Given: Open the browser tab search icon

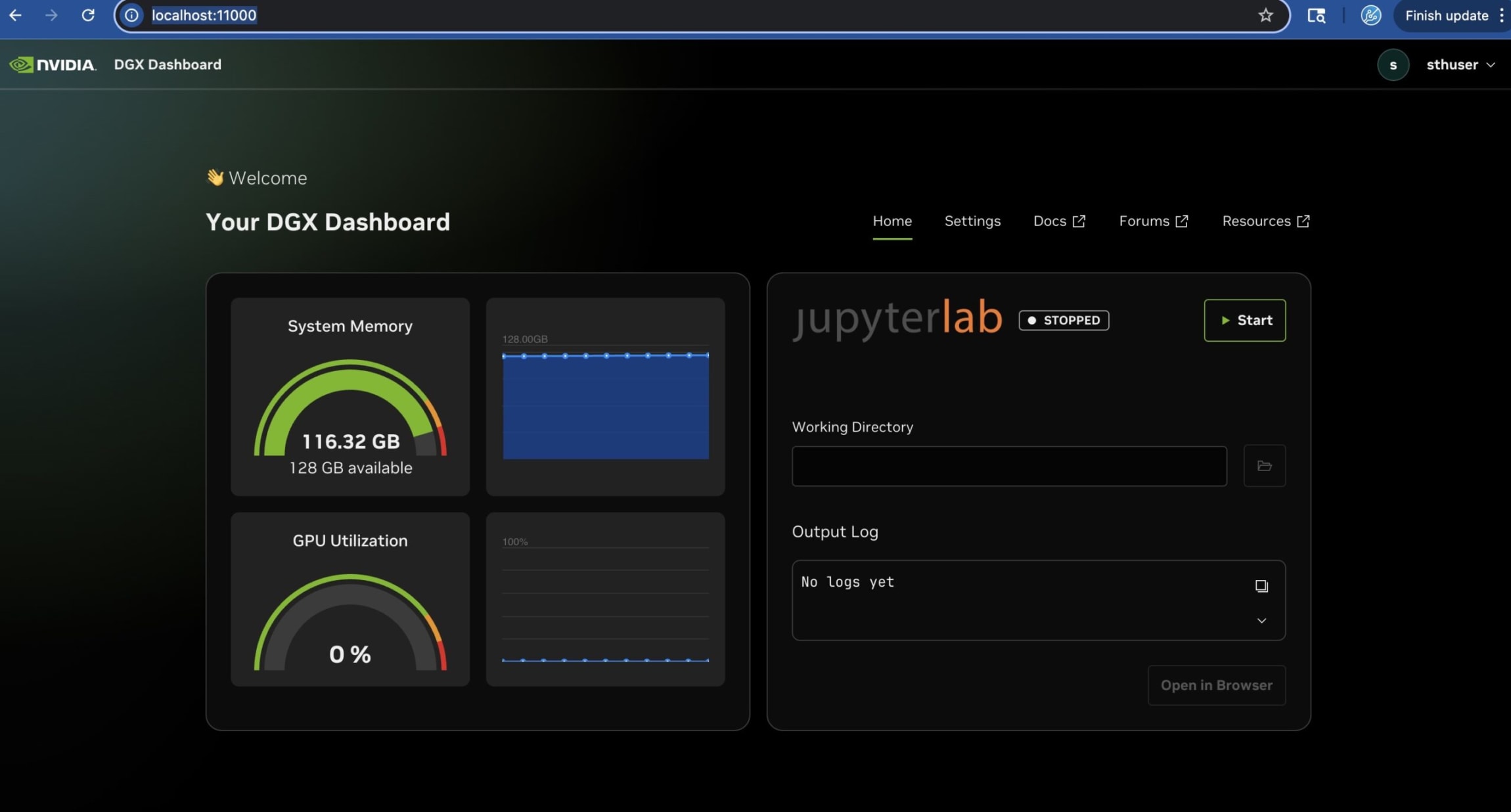Looking at the screenshot, I should 1317,15.
